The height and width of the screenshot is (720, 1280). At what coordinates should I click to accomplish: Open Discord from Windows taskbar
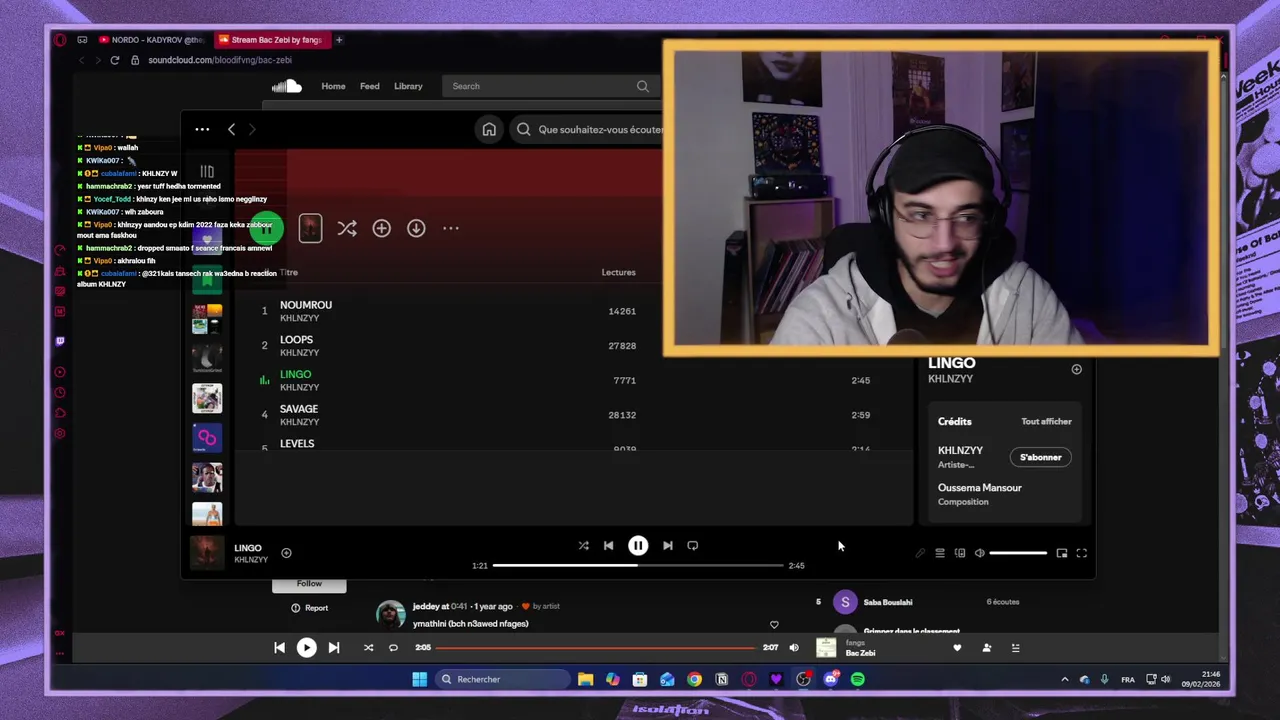click(831, 679)
